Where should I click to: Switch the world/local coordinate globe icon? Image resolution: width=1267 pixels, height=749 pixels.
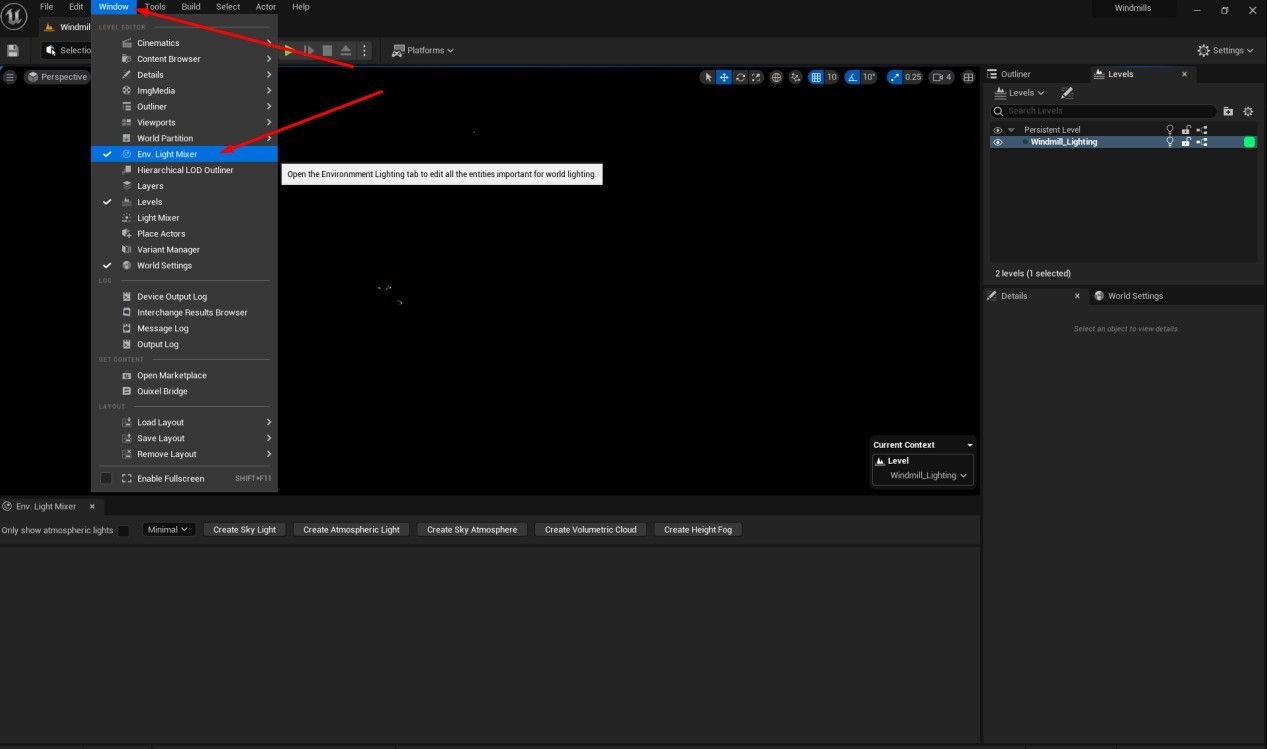click(x=777, y=77)
